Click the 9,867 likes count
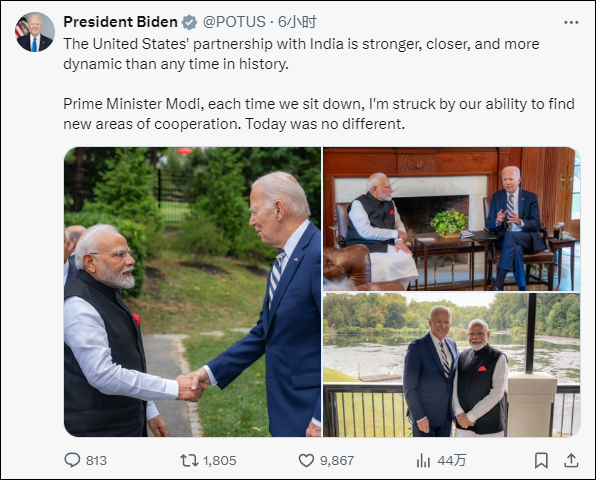Screen dimensions: 596x480 point(337,461)
